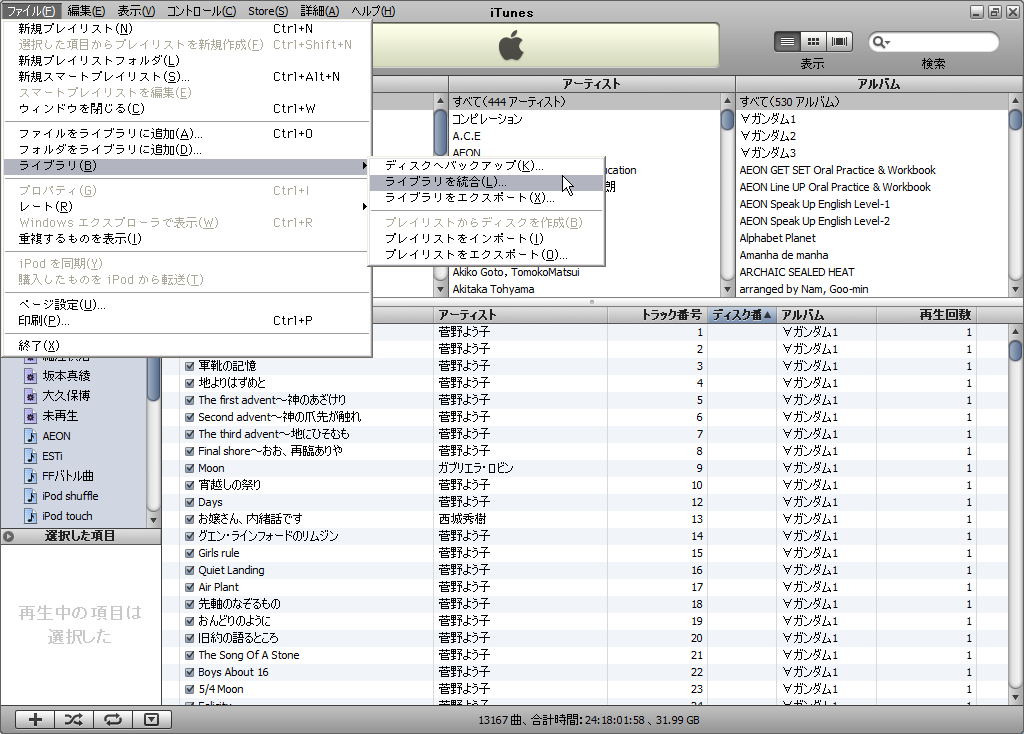Click the FFバトル曲 playlist icon
The image size is (1024, 734).
(31, 476)
